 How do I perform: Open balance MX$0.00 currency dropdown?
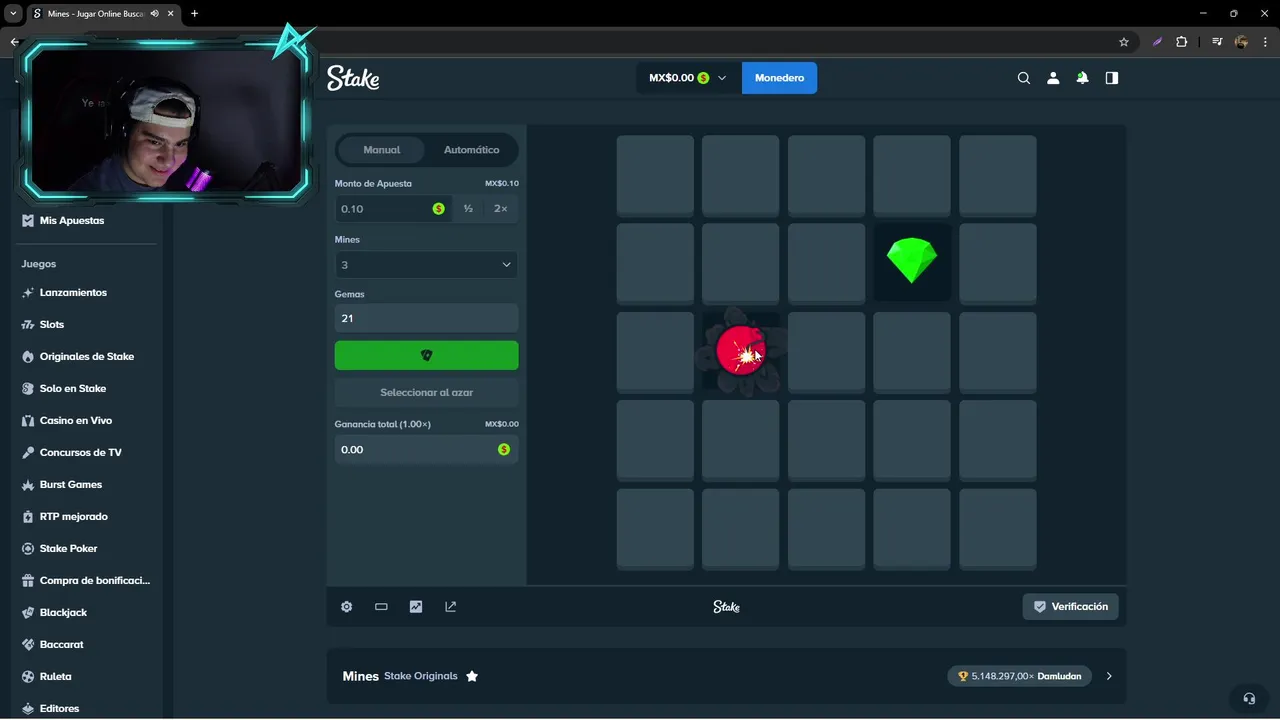tap(687, 78)
